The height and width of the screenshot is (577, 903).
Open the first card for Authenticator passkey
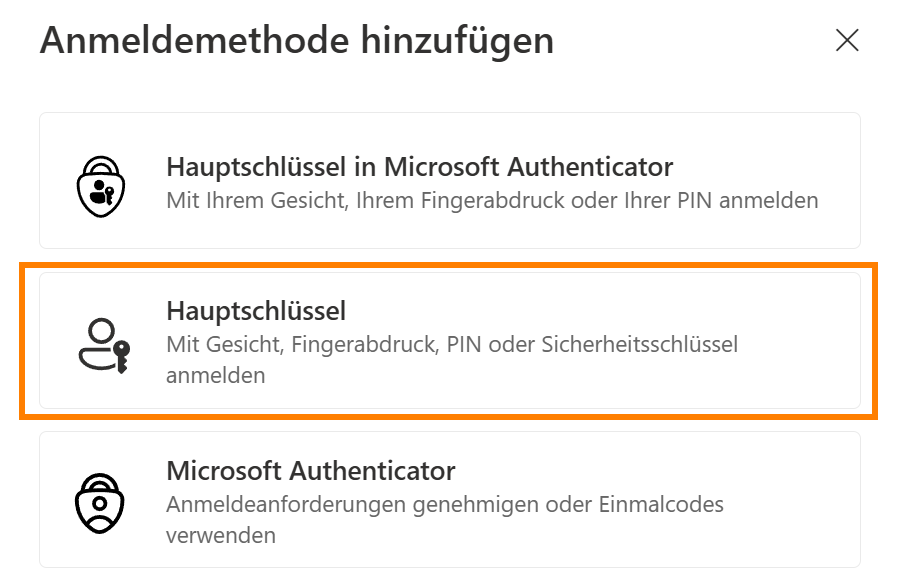coord(450,180)
